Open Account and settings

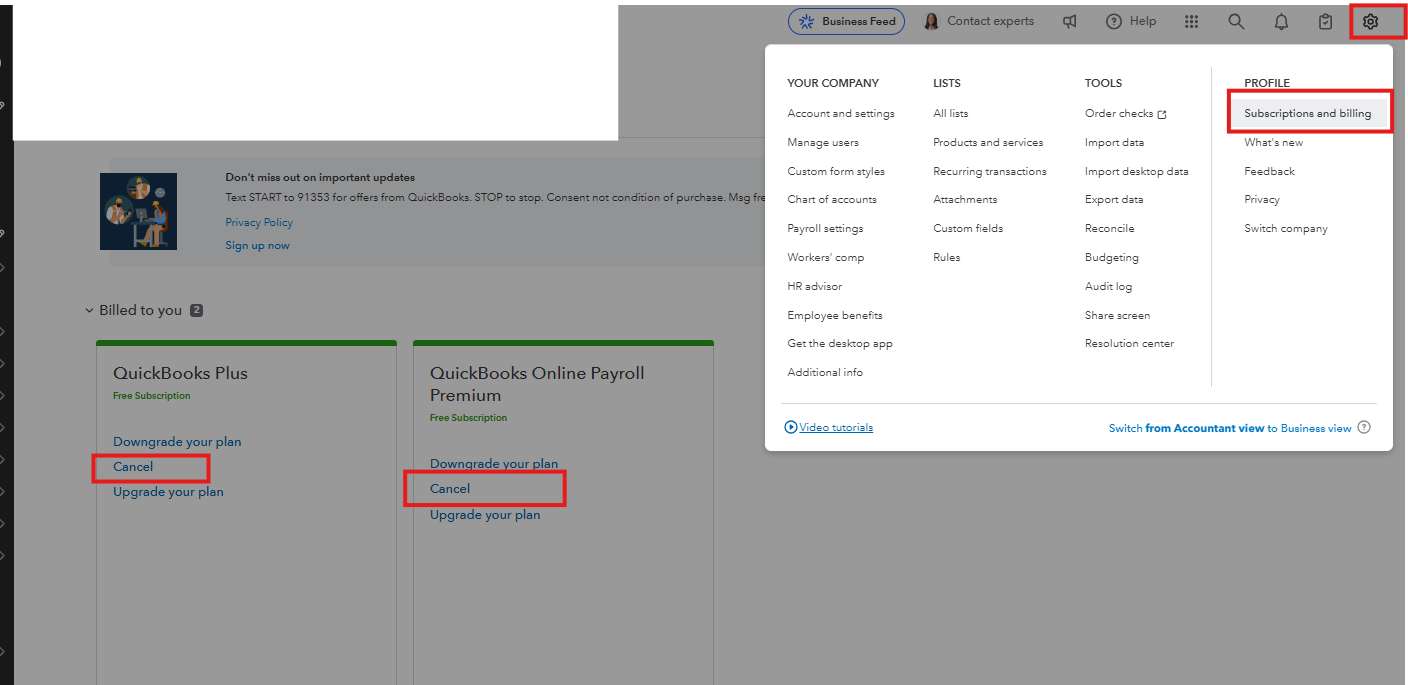coord(841,113)
